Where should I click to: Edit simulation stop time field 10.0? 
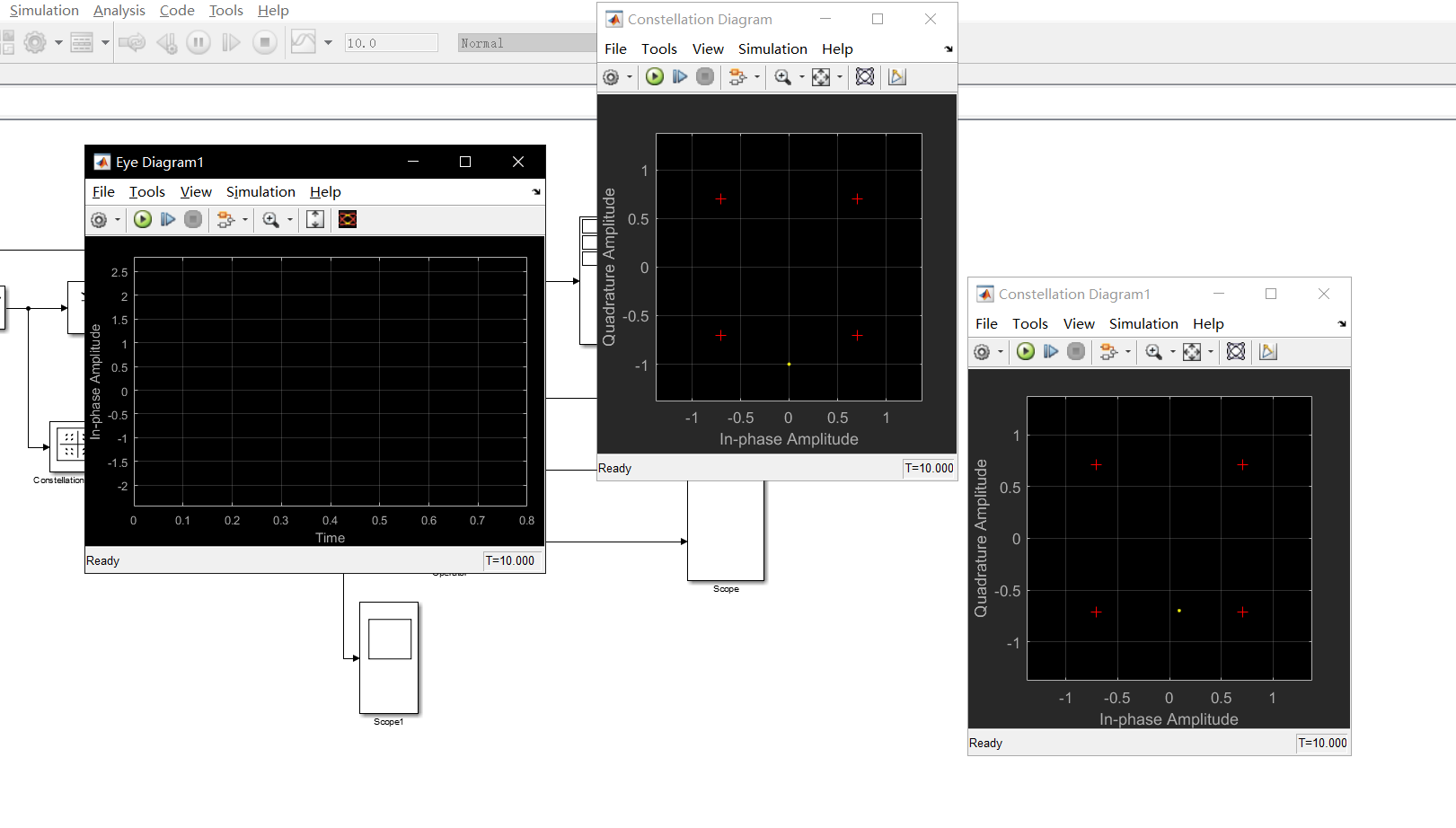click(391, 43)
